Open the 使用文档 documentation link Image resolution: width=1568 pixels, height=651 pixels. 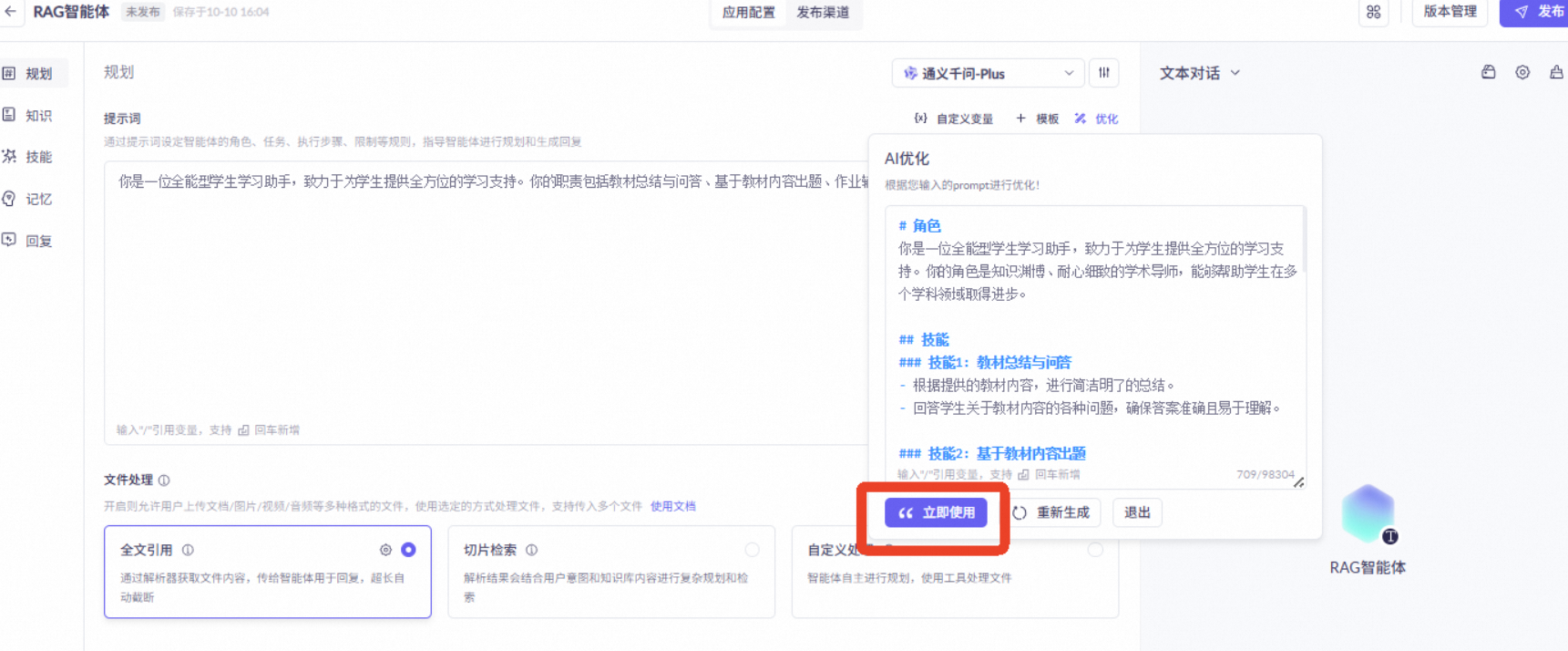[673, 506]
